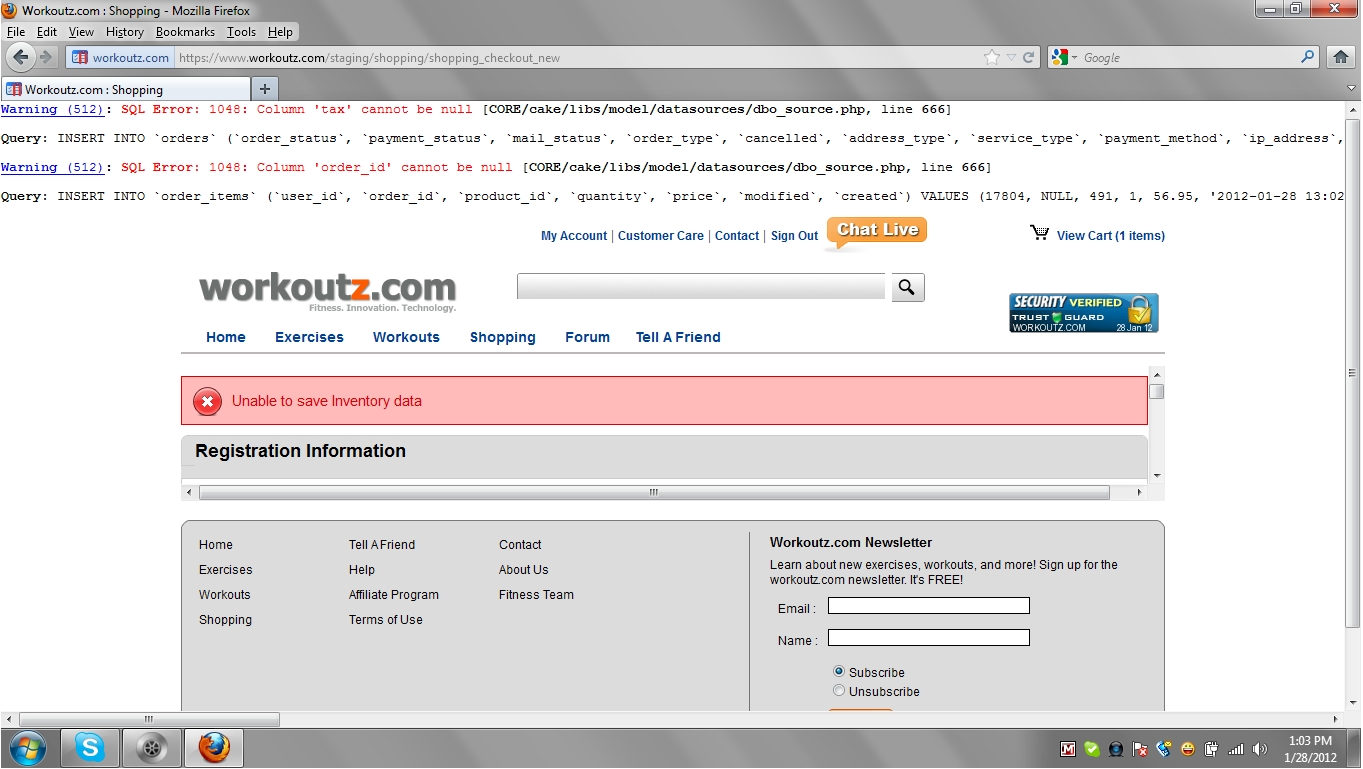Click the newsletter Email field
This screenshot has height=769, width=1363.
coord(929,606)
